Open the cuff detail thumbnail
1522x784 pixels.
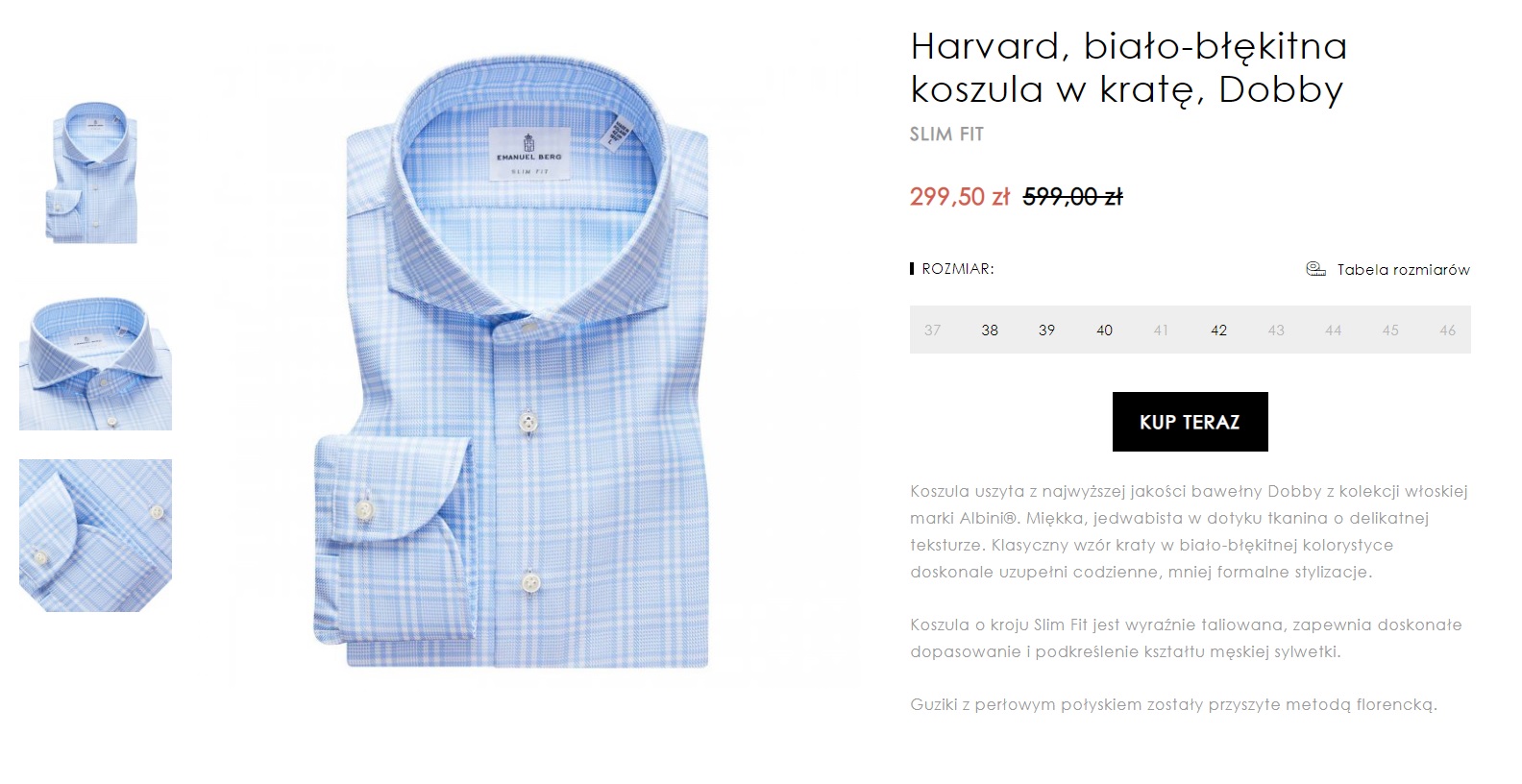(x=95, y=535)
